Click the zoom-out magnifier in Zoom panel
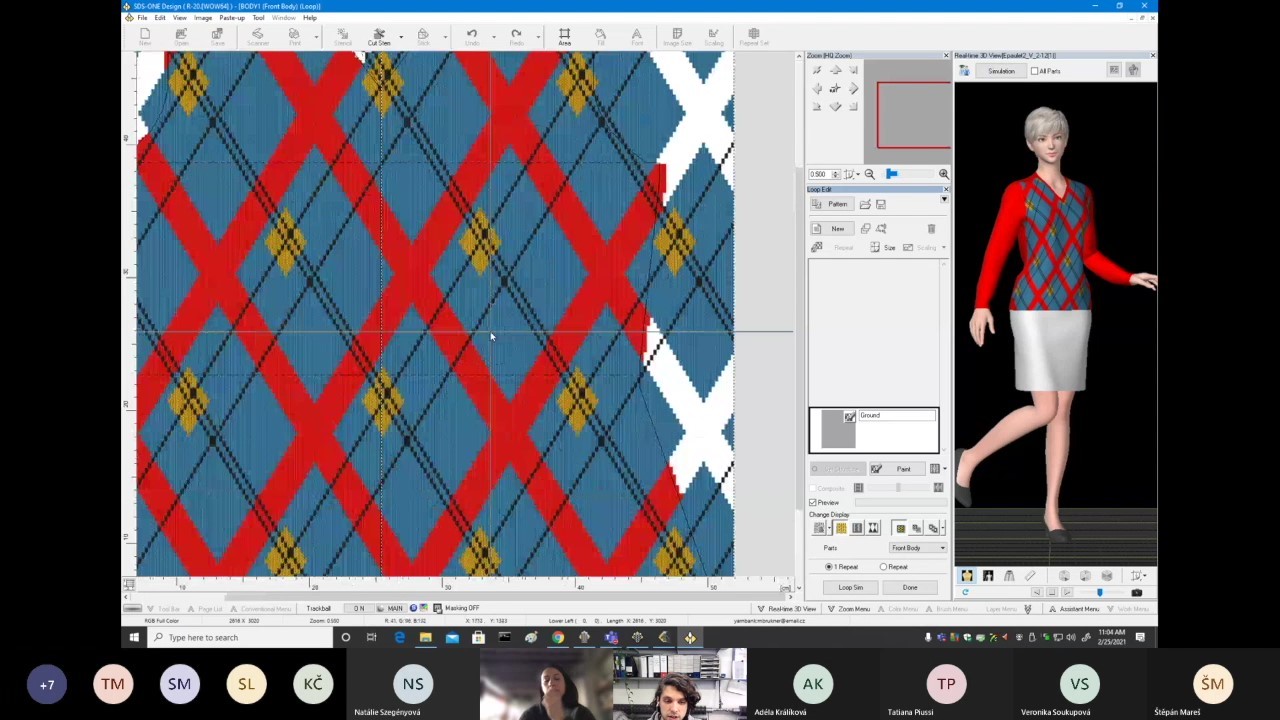This screenshot has width=1280, height=720. coord(869,174)
